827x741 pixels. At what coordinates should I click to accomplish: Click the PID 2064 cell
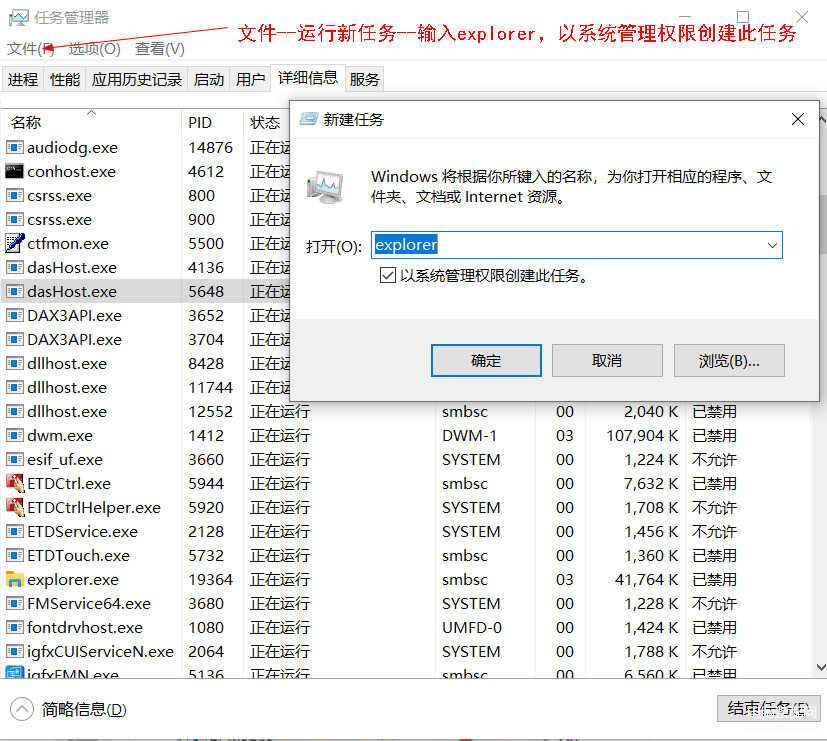206,651
